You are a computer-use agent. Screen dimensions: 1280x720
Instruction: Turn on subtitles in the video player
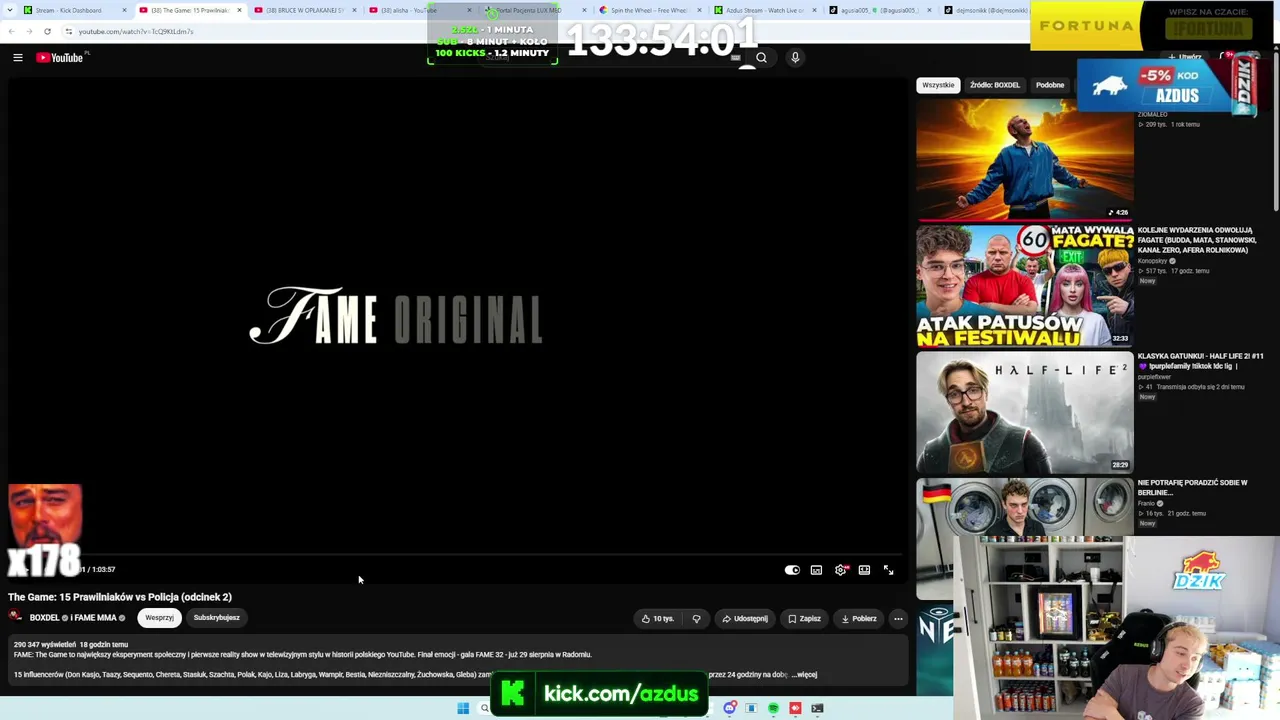pyautogui.click(x=816, y=570)
